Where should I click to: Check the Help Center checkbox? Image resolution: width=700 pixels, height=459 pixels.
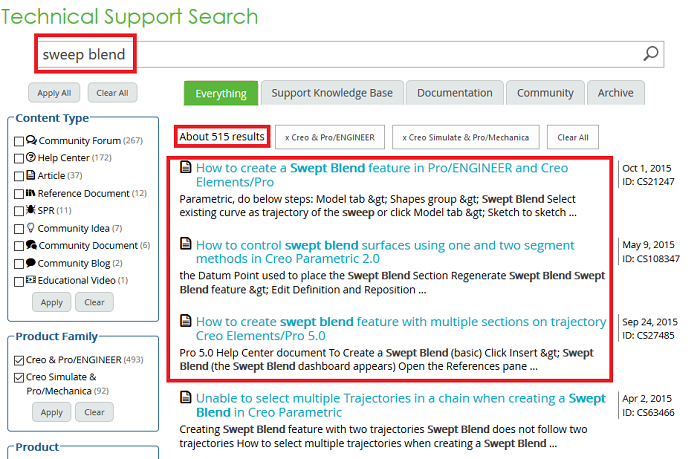point(19,159)
